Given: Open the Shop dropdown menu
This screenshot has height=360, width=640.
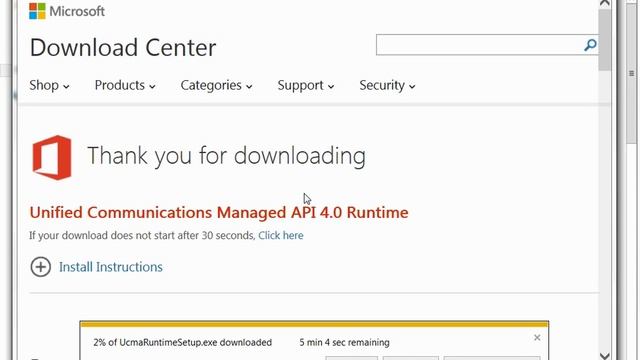Looking at the screenshot, I should [49, 85].
